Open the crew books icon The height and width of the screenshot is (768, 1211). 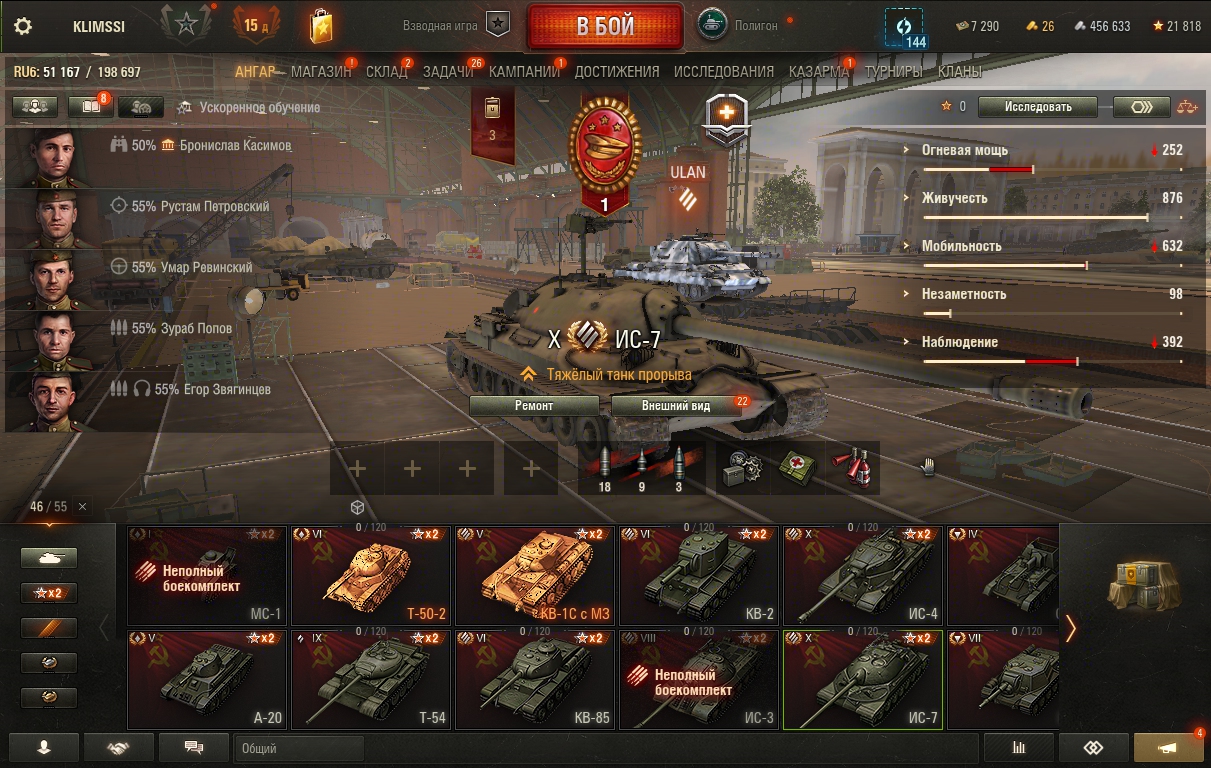(91, 106)
